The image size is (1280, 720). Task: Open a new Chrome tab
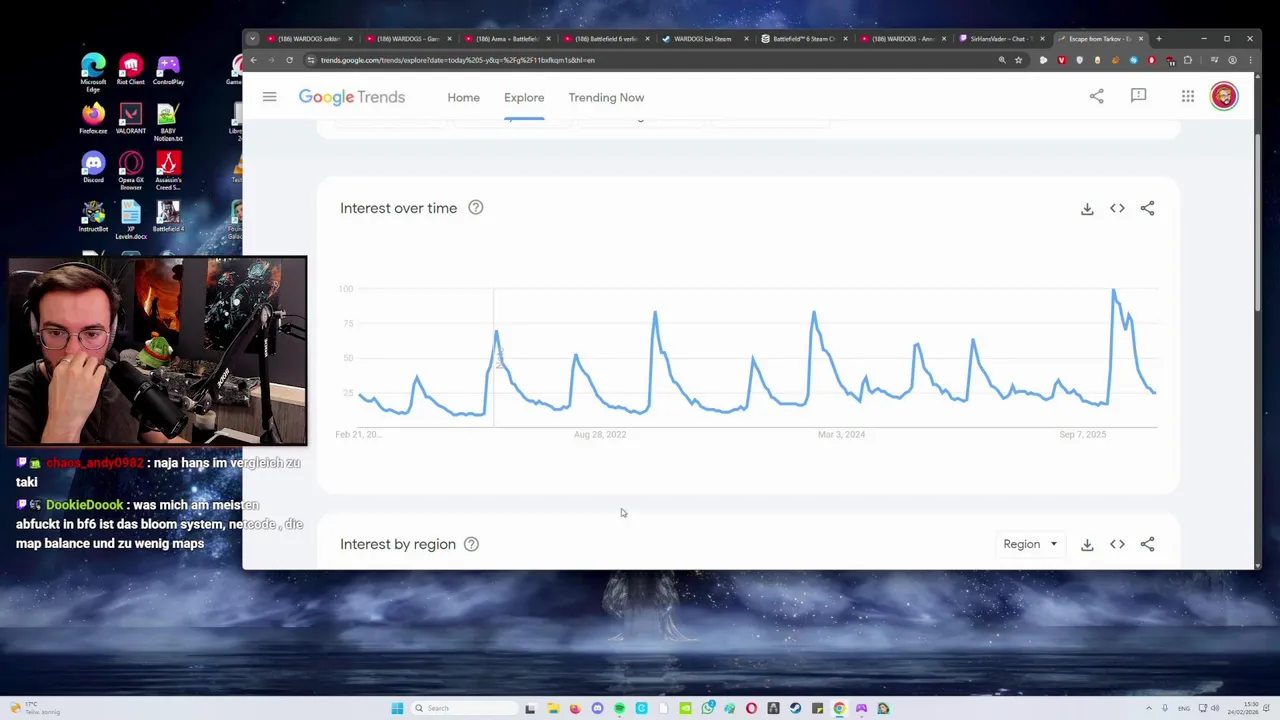(x=1158, y=39)
